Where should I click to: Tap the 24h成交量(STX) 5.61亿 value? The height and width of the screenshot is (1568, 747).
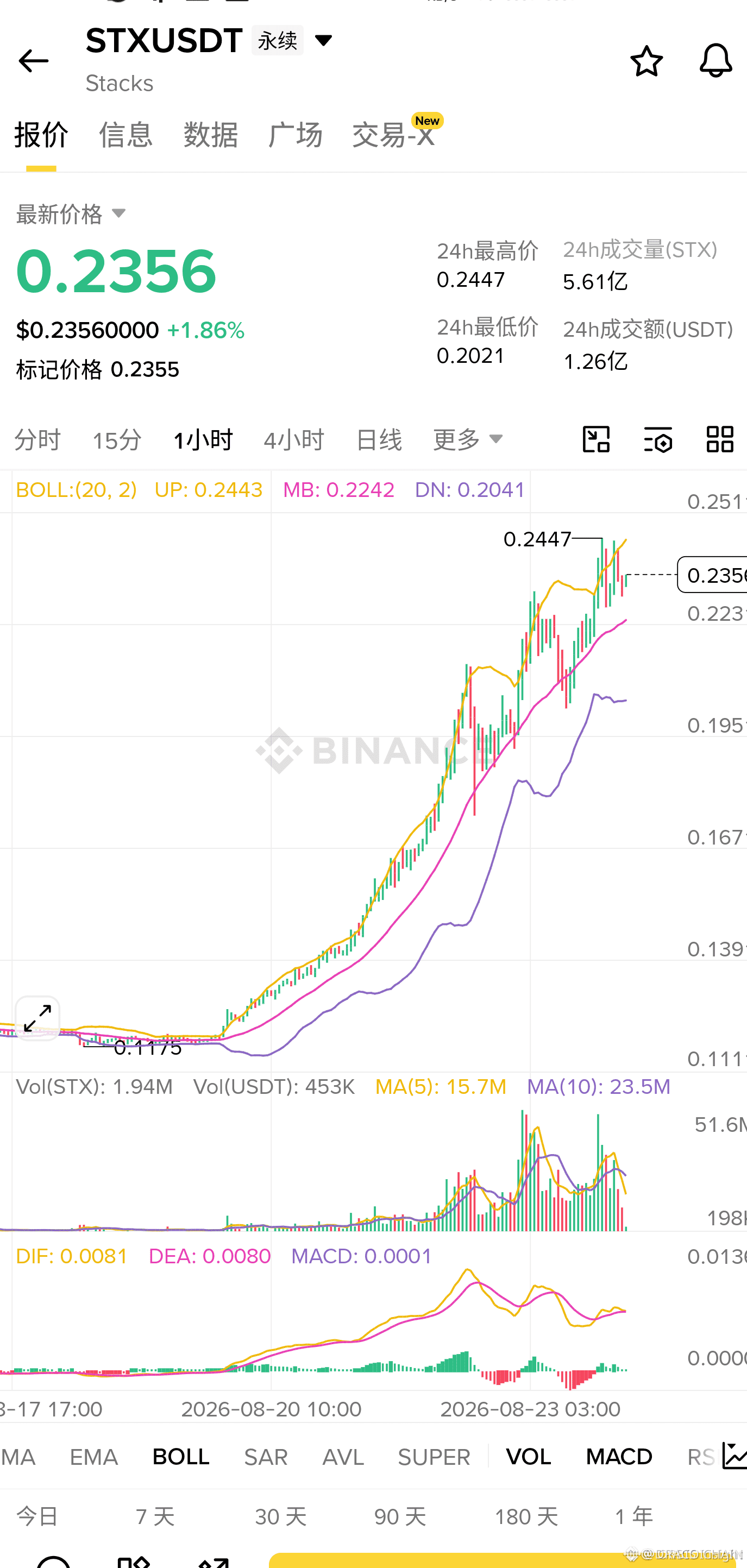coord(595,281)
